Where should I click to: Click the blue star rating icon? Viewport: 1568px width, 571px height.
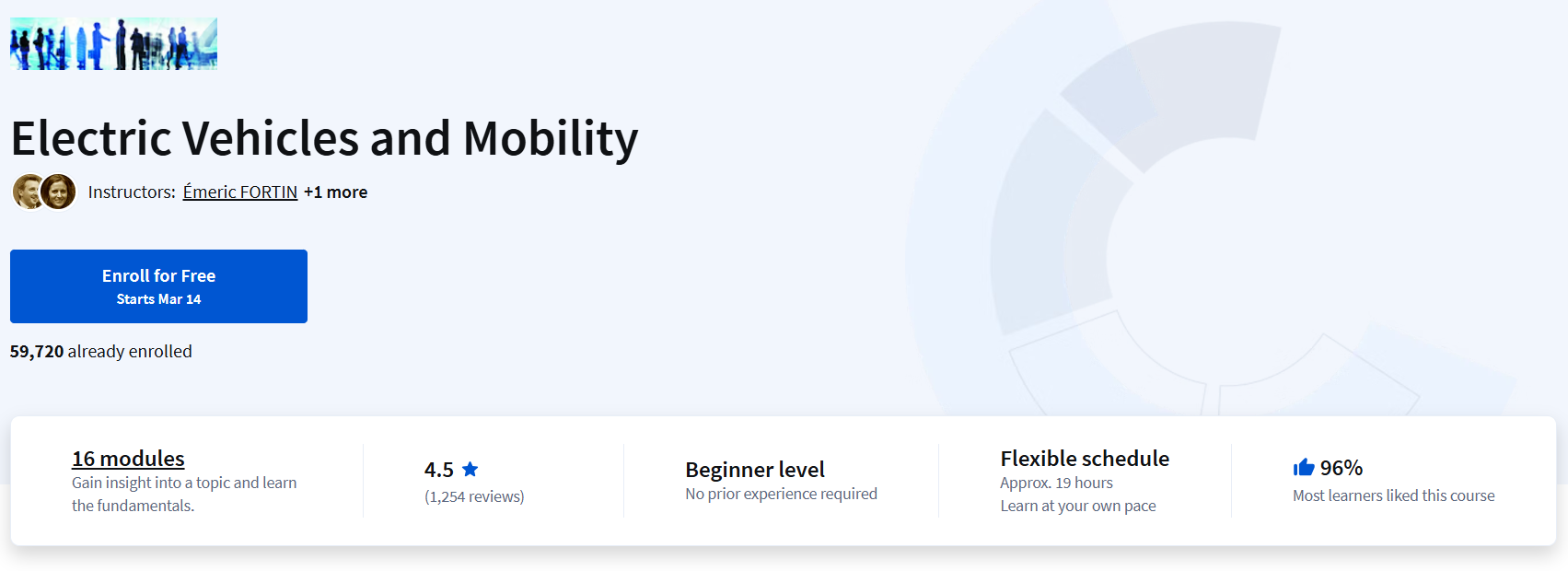[470, 469]
